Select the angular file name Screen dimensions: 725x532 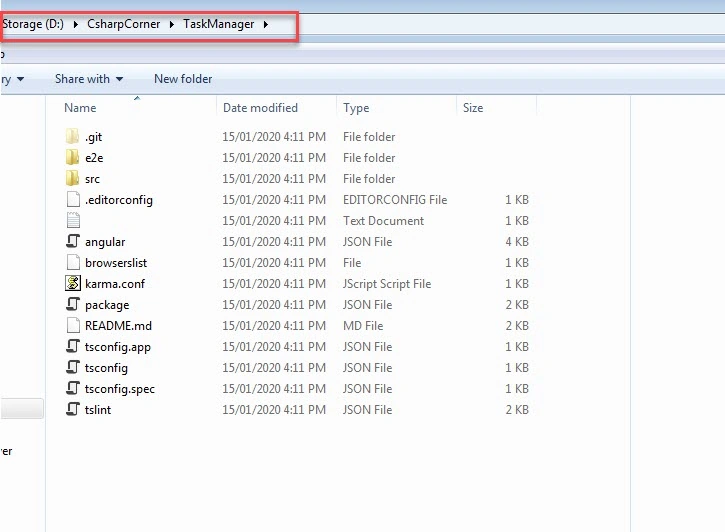coord(105,242)
